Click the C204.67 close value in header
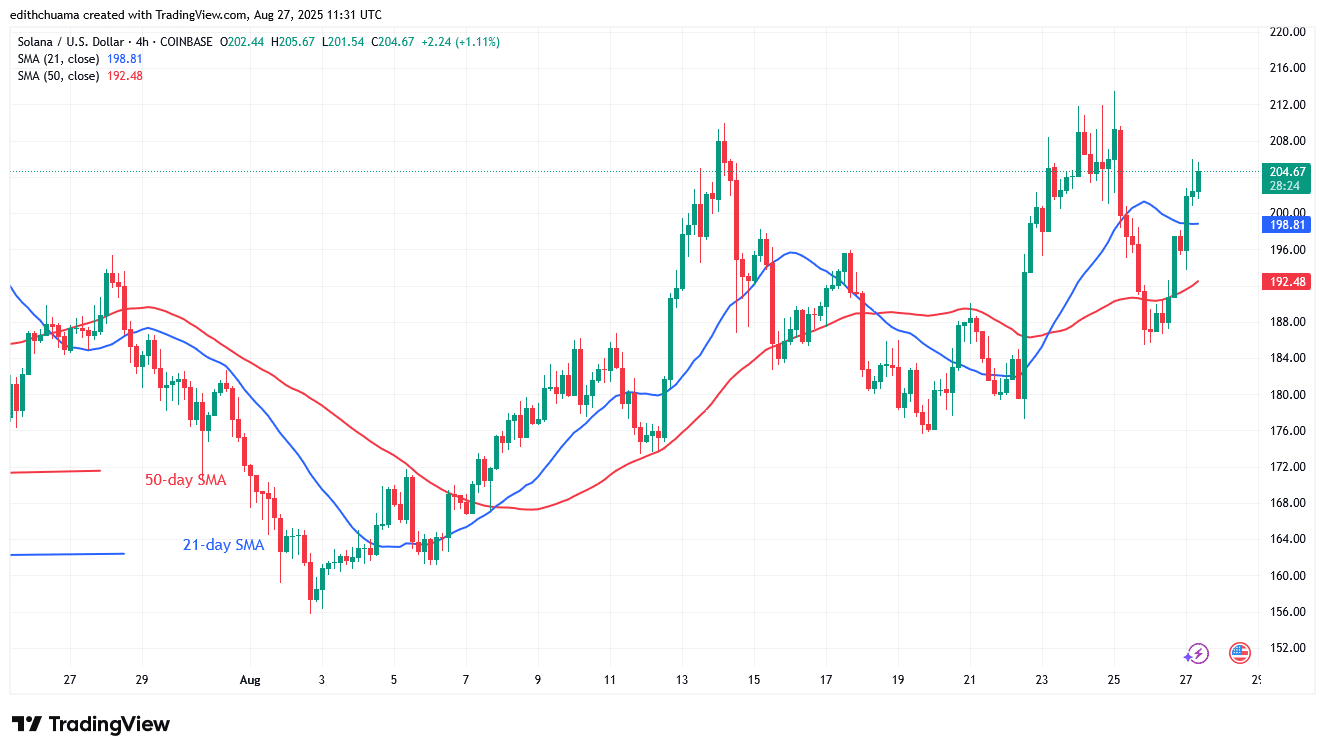Image resolution: width=1325 pixels, height=754 pixels. pyautogui.click(x=393, y=42)
